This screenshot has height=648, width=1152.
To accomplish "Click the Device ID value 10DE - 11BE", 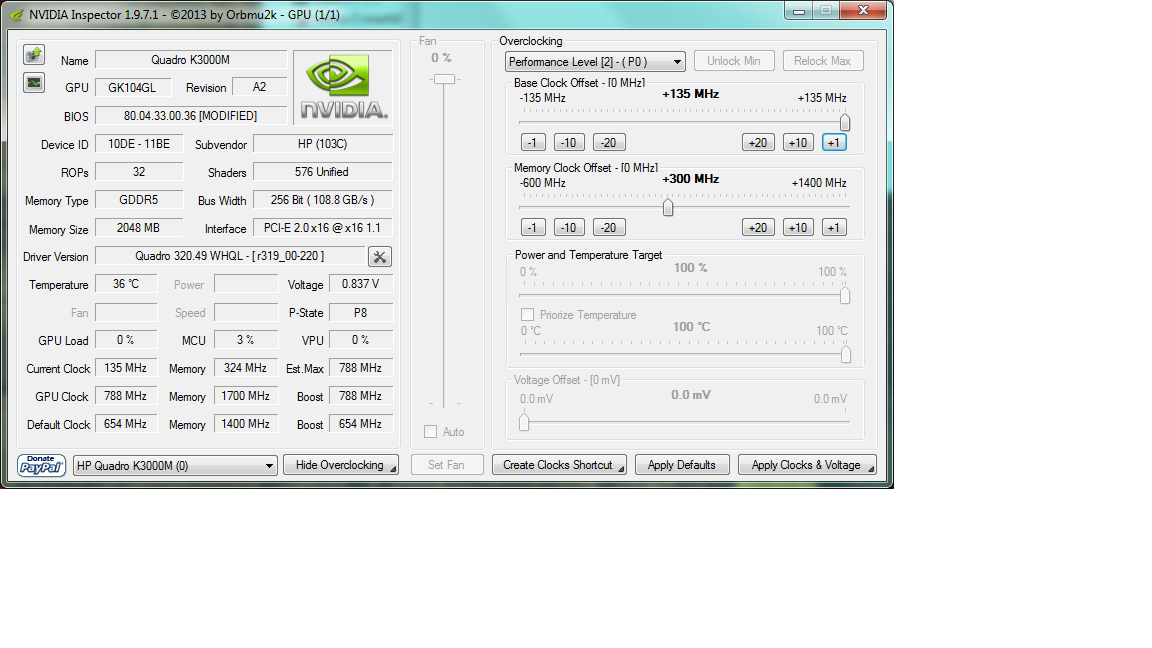I will [139, 144].
